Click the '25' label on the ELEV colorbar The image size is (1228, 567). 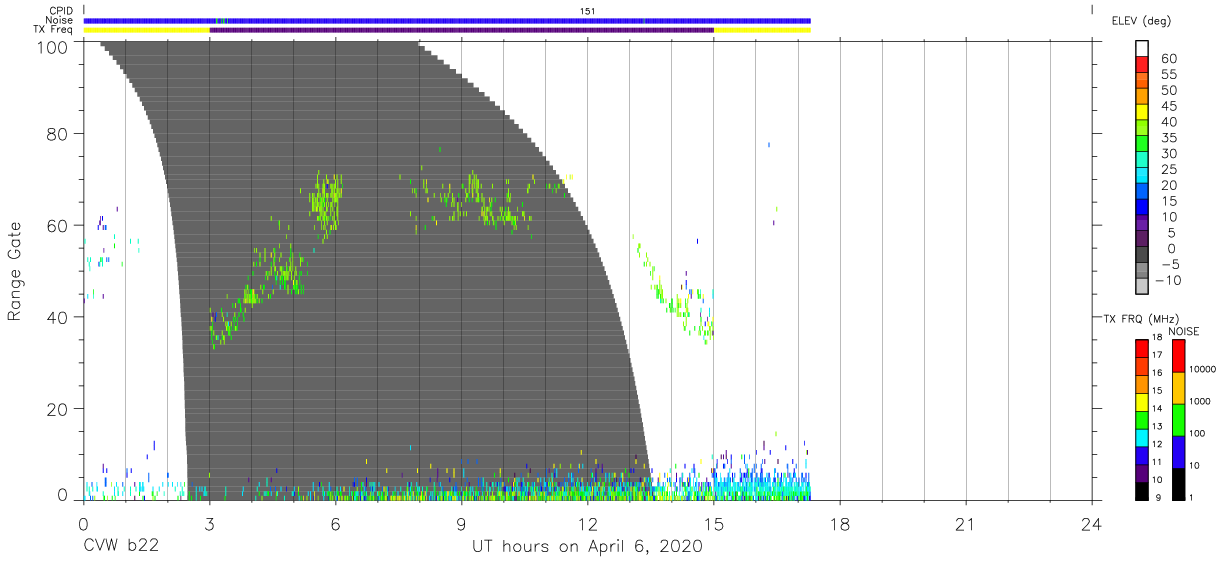(1168, 169)
